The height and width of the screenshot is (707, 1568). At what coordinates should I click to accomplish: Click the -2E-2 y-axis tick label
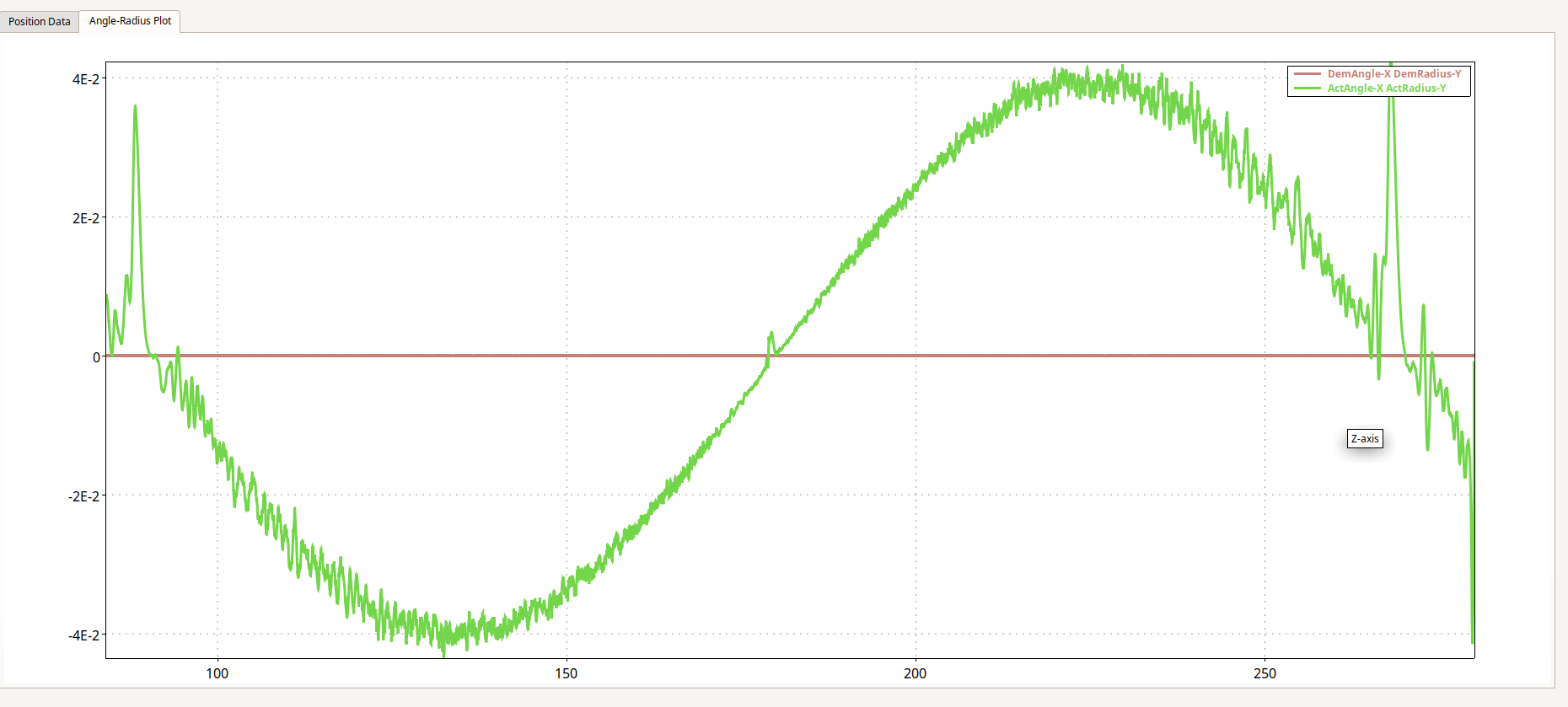click(83, 496)
